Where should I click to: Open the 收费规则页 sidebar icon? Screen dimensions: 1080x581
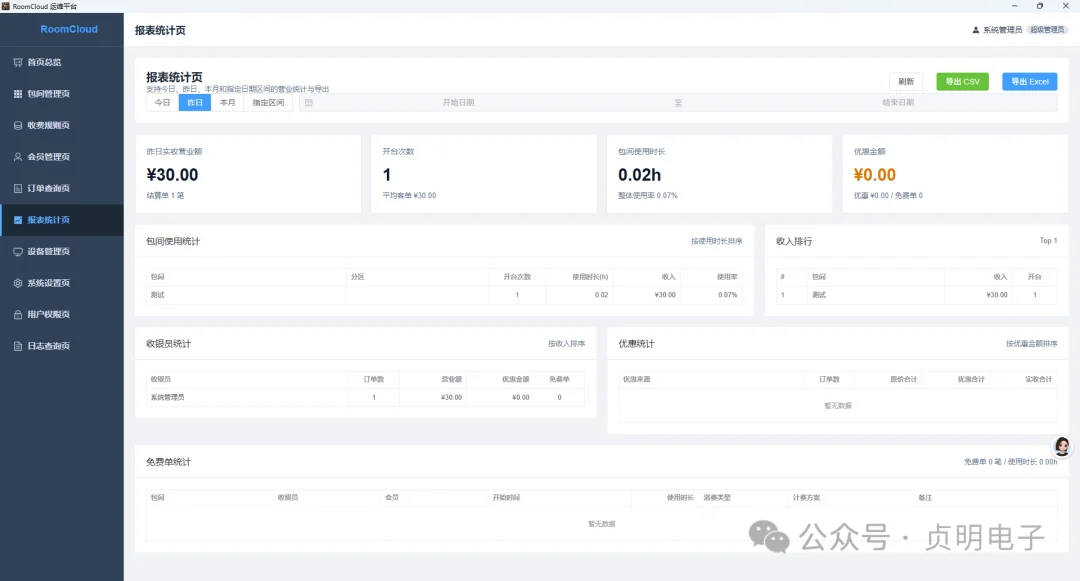click(18, 125)
